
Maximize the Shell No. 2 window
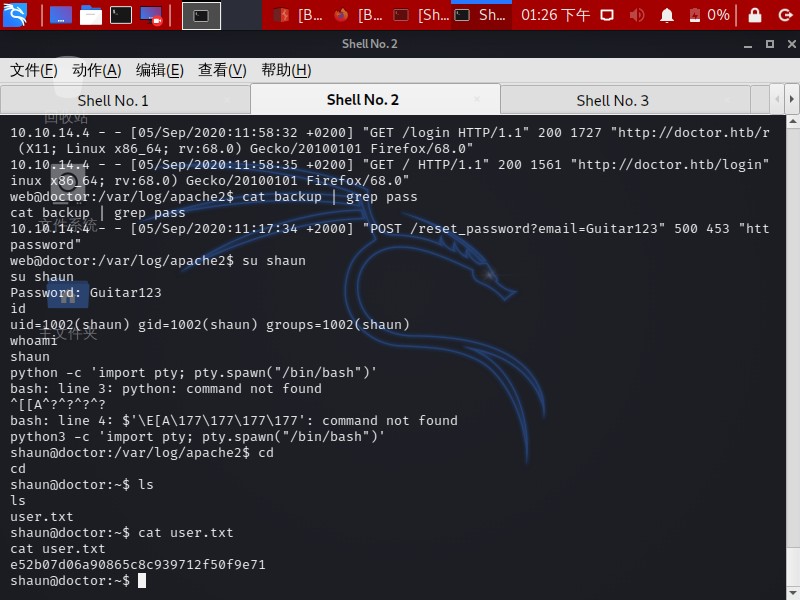[770, 44]
